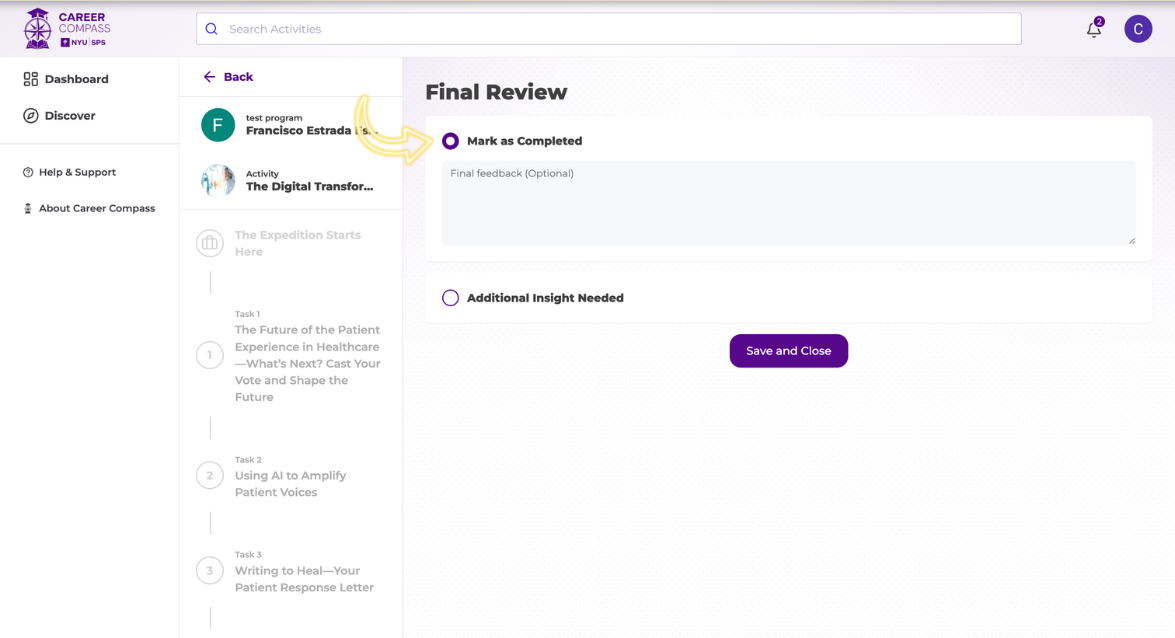Select the Mark as Completed radio button

point(451,141)
